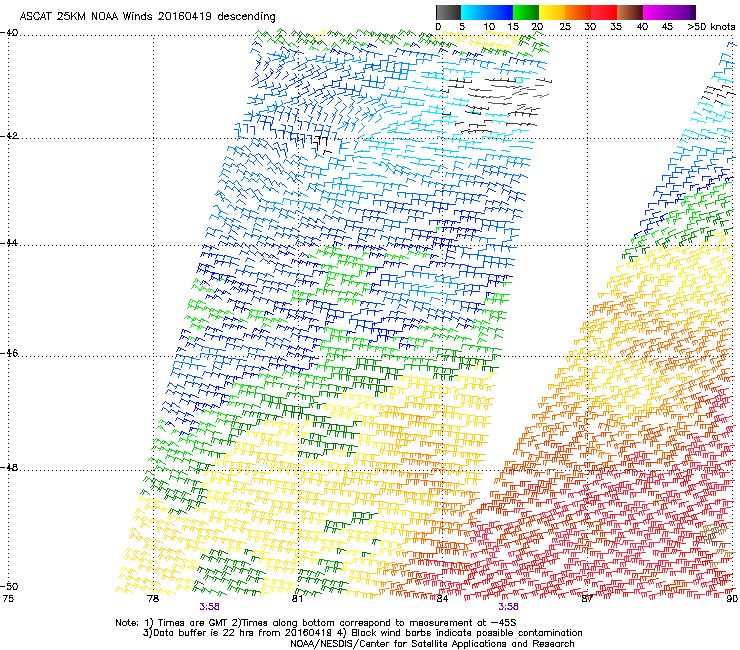Click the red 30-35 knots legend swatch
740x650 pixels.
coord(604,12)
